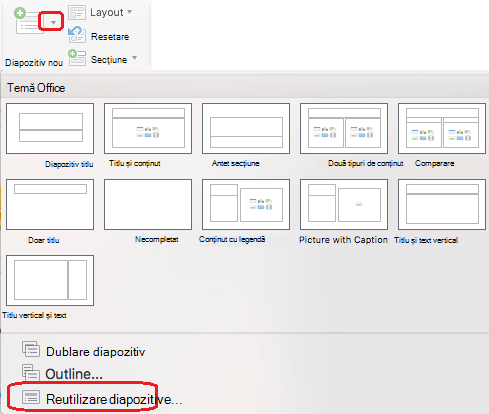Select the Titlu și text vertical layout
The width and height of the screenshot is (489, 414).
[442, 204]
